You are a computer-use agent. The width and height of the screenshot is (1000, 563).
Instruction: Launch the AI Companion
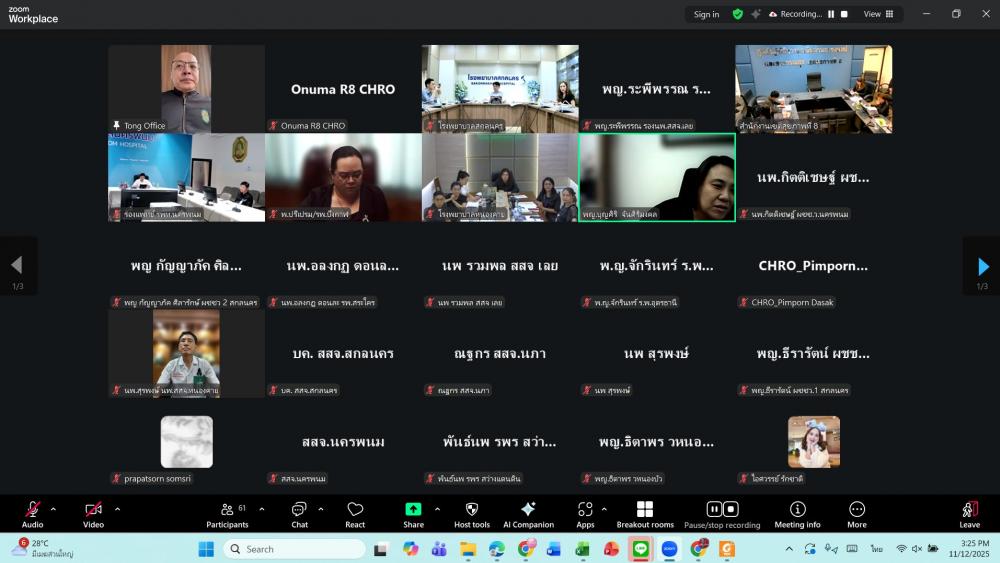[x=528, y=512]
